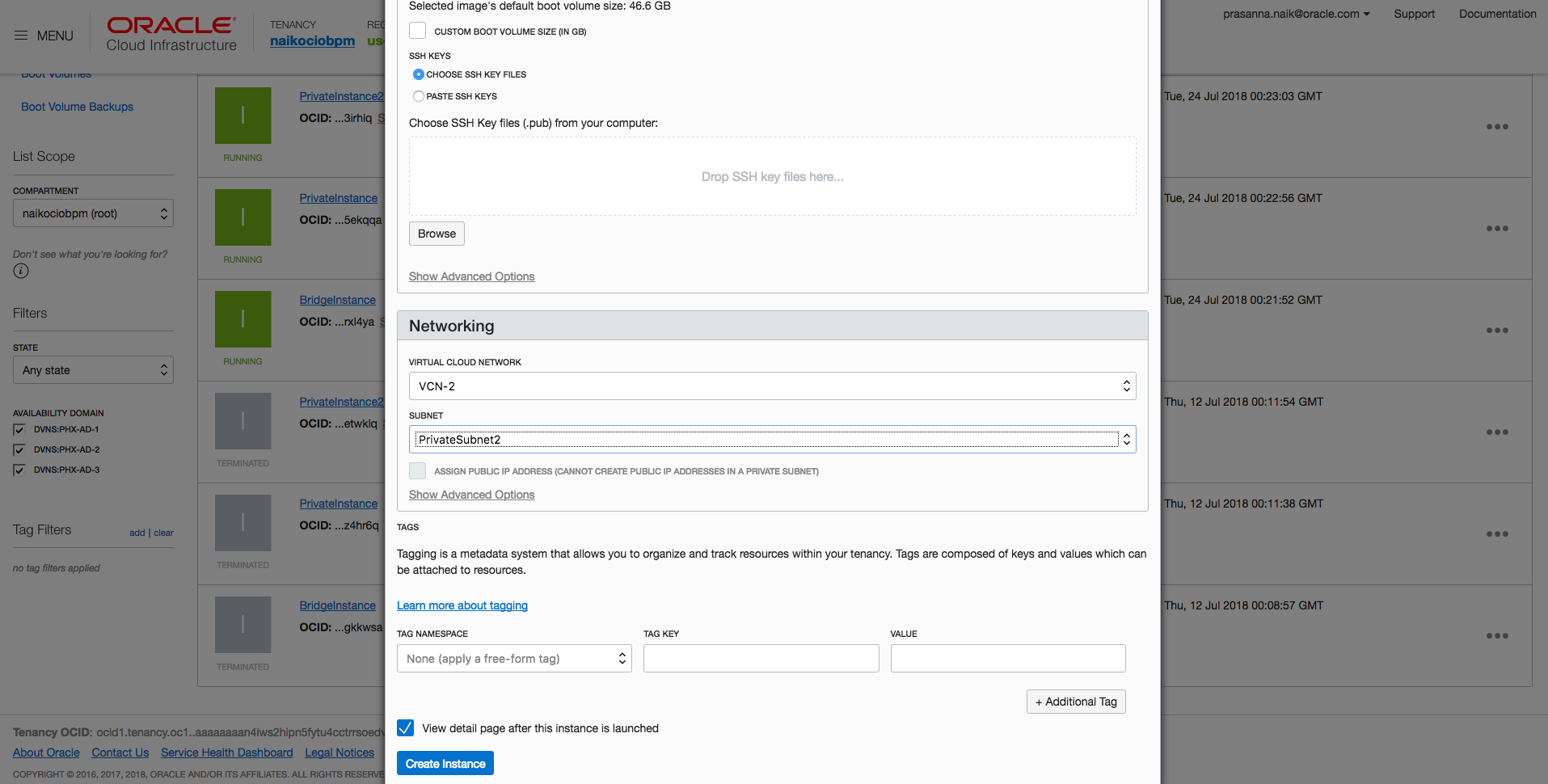Uncheck View detail page after launch
This screenshot has height=784, width=1548.
click(406, 728)
